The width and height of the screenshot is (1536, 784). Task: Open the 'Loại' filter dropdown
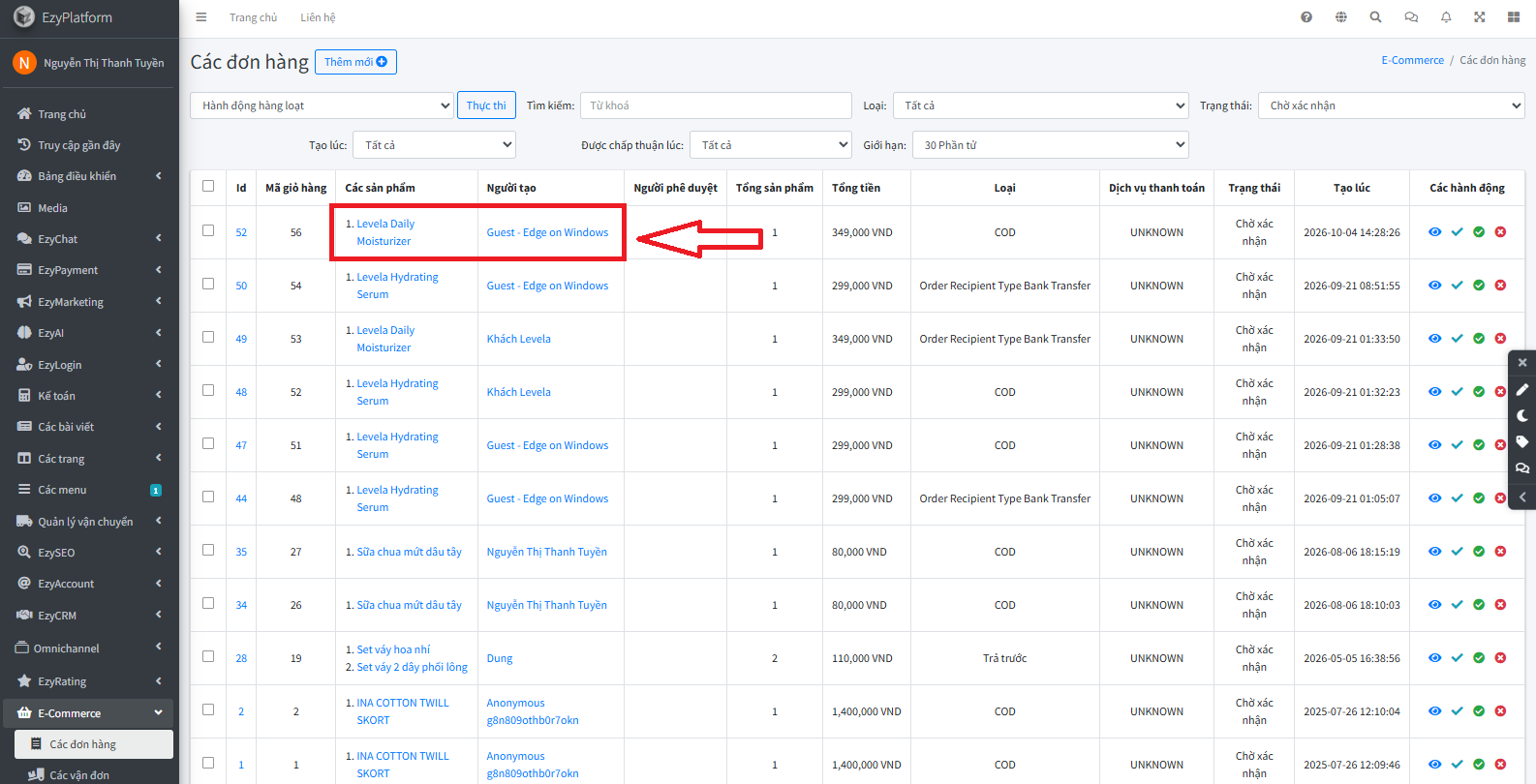pyautogui.click(x=1040, y=106)
